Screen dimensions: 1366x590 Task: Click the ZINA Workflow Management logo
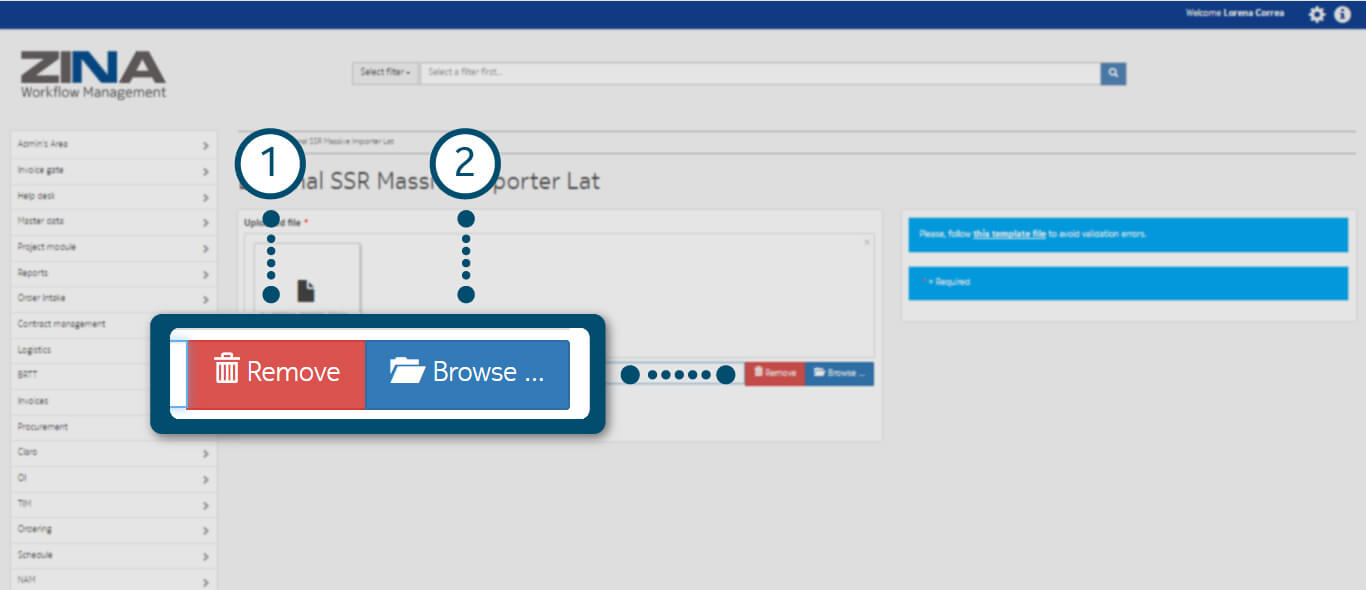[93, 75]
